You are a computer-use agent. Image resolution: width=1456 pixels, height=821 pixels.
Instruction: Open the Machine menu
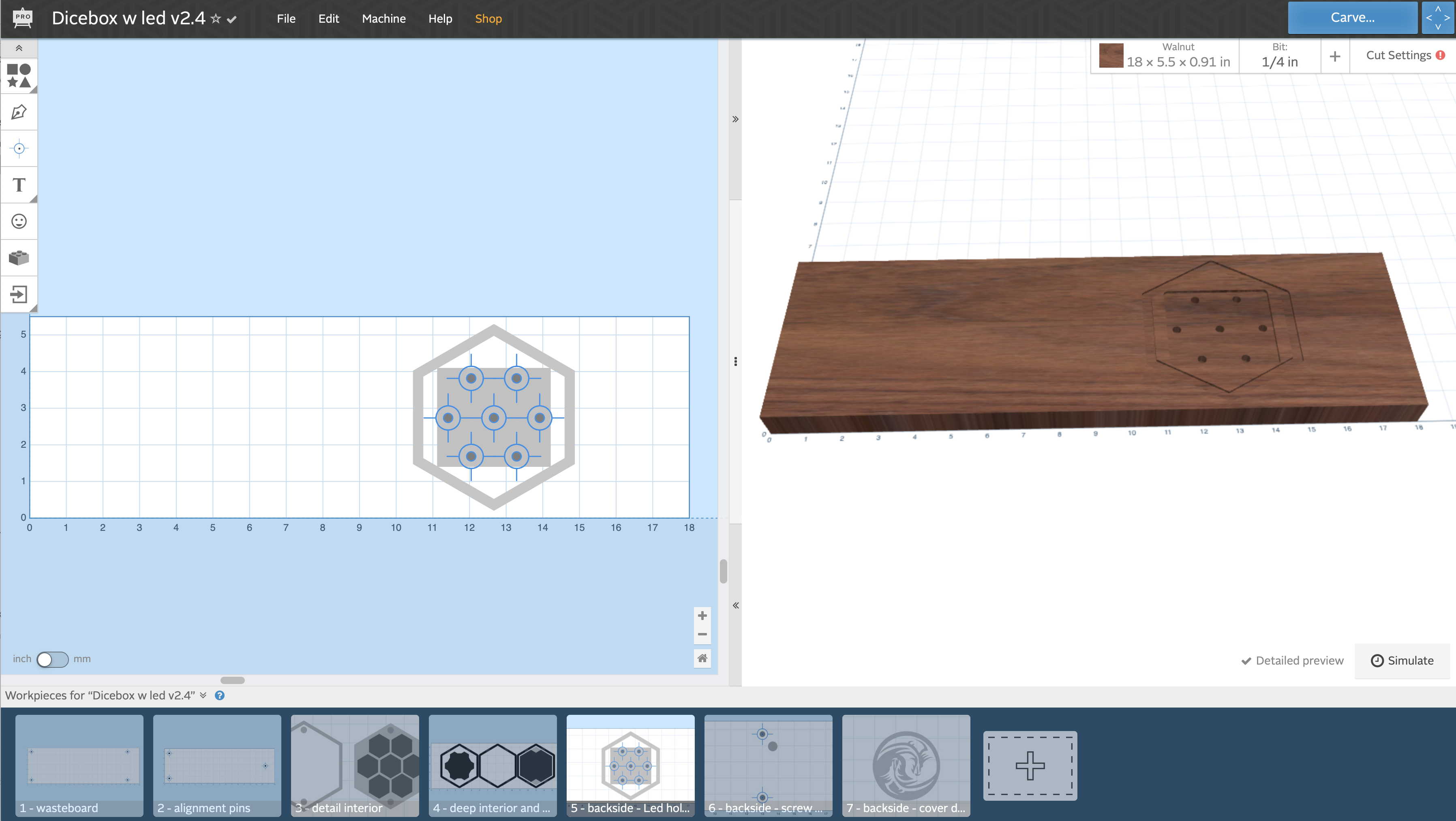[383, 18]
